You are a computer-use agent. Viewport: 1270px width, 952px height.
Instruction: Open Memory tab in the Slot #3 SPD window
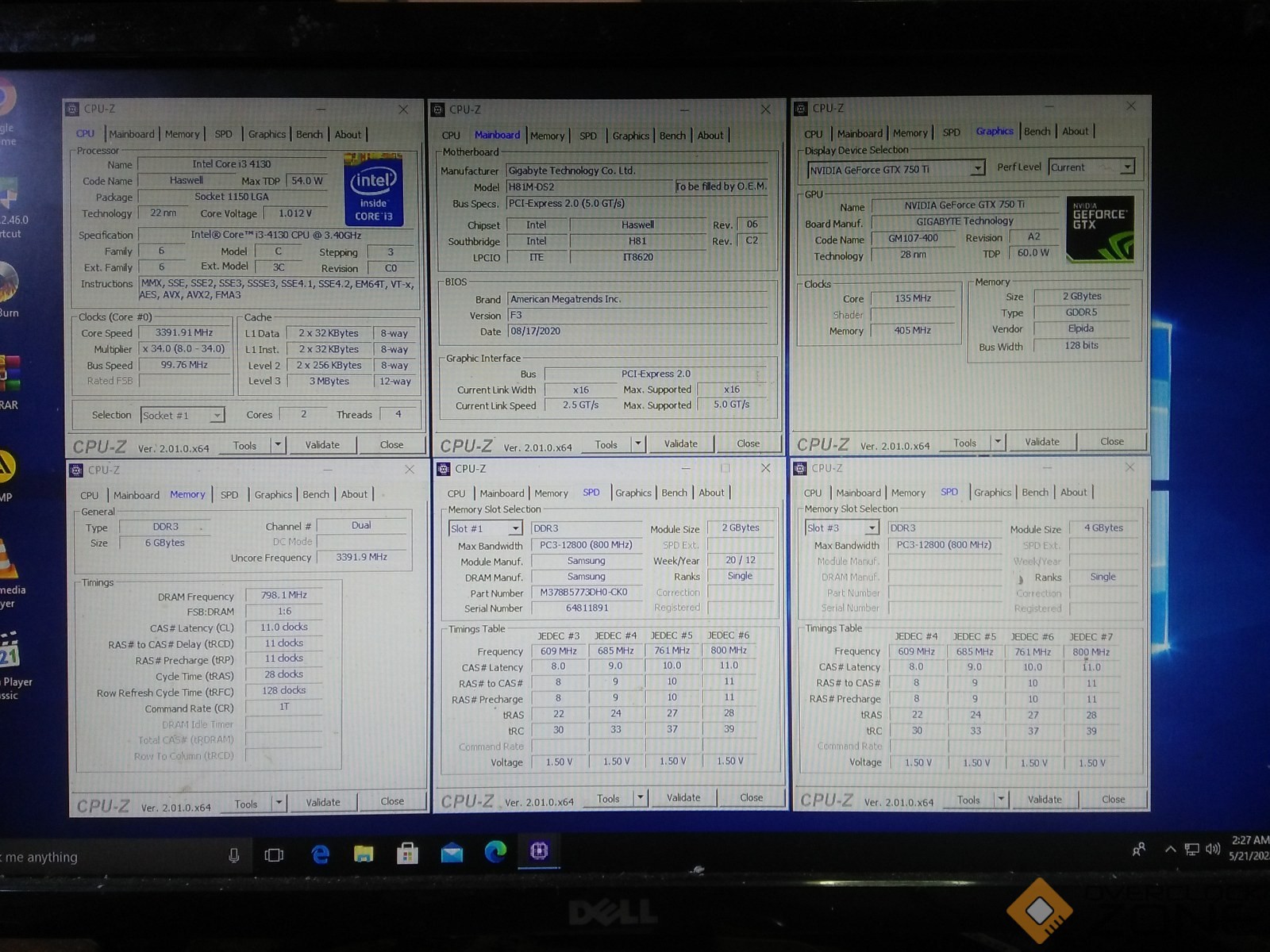point(908,493)
